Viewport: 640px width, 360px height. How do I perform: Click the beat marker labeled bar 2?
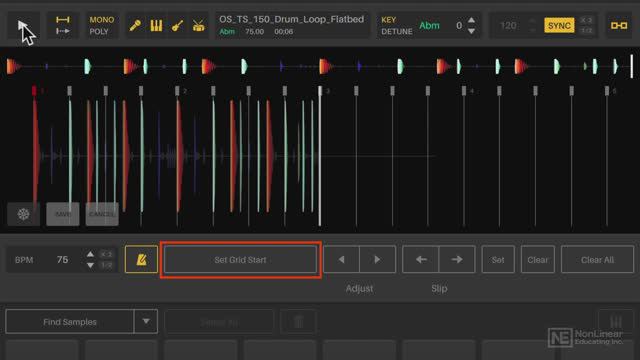(177, 91)
